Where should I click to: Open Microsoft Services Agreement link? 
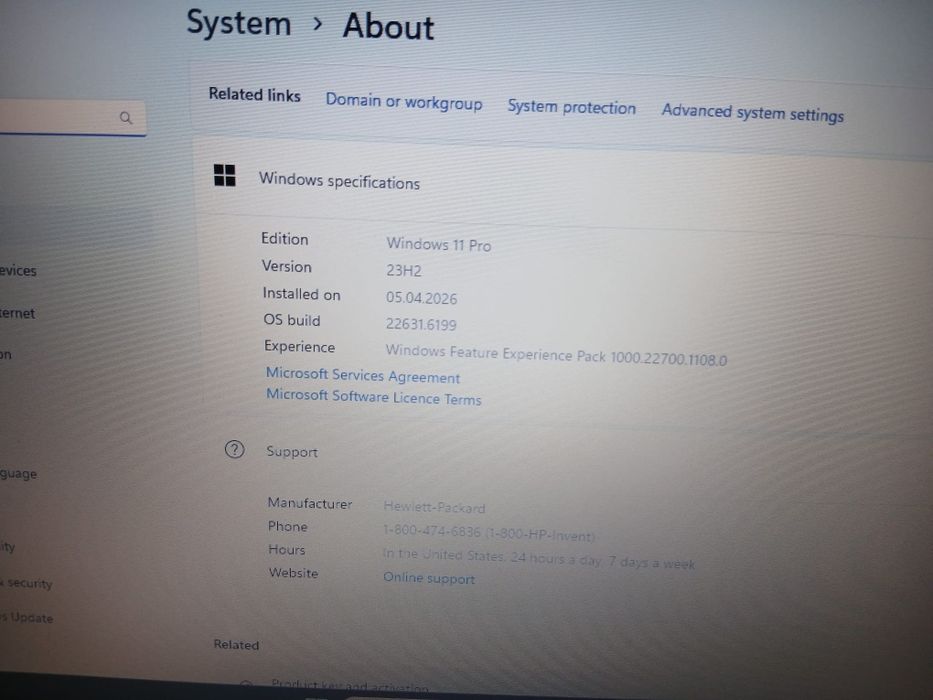click(x=362, y=375)
